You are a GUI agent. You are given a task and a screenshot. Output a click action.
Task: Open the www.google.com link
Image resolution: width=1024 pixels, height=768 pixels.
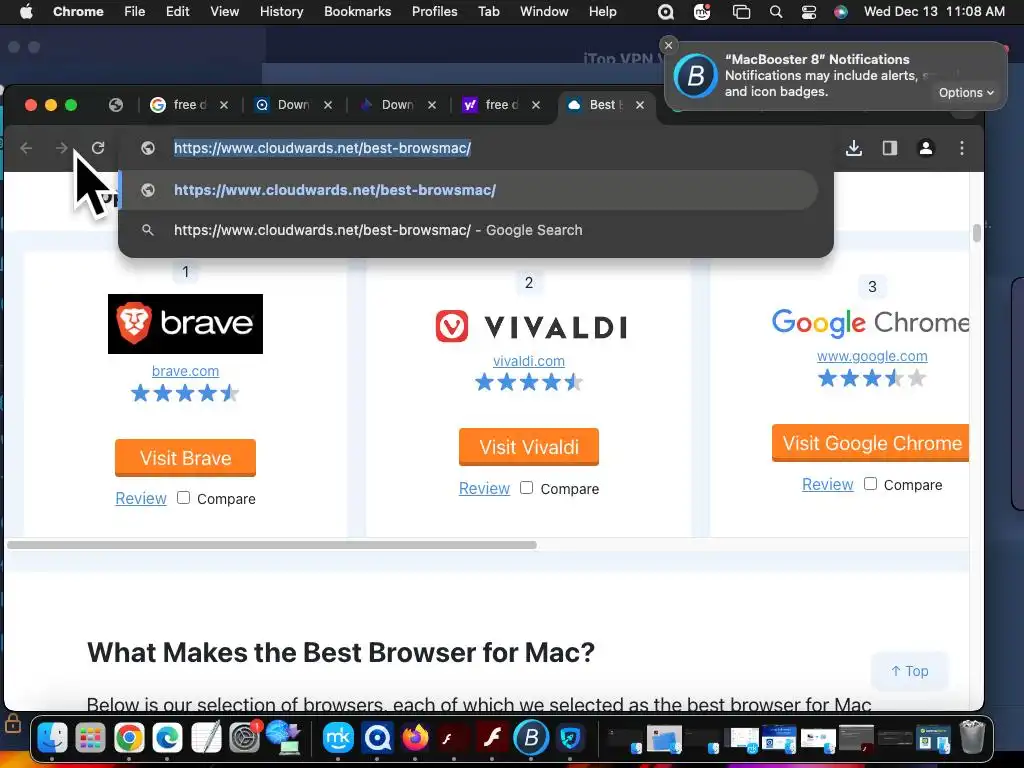[872, 356]
